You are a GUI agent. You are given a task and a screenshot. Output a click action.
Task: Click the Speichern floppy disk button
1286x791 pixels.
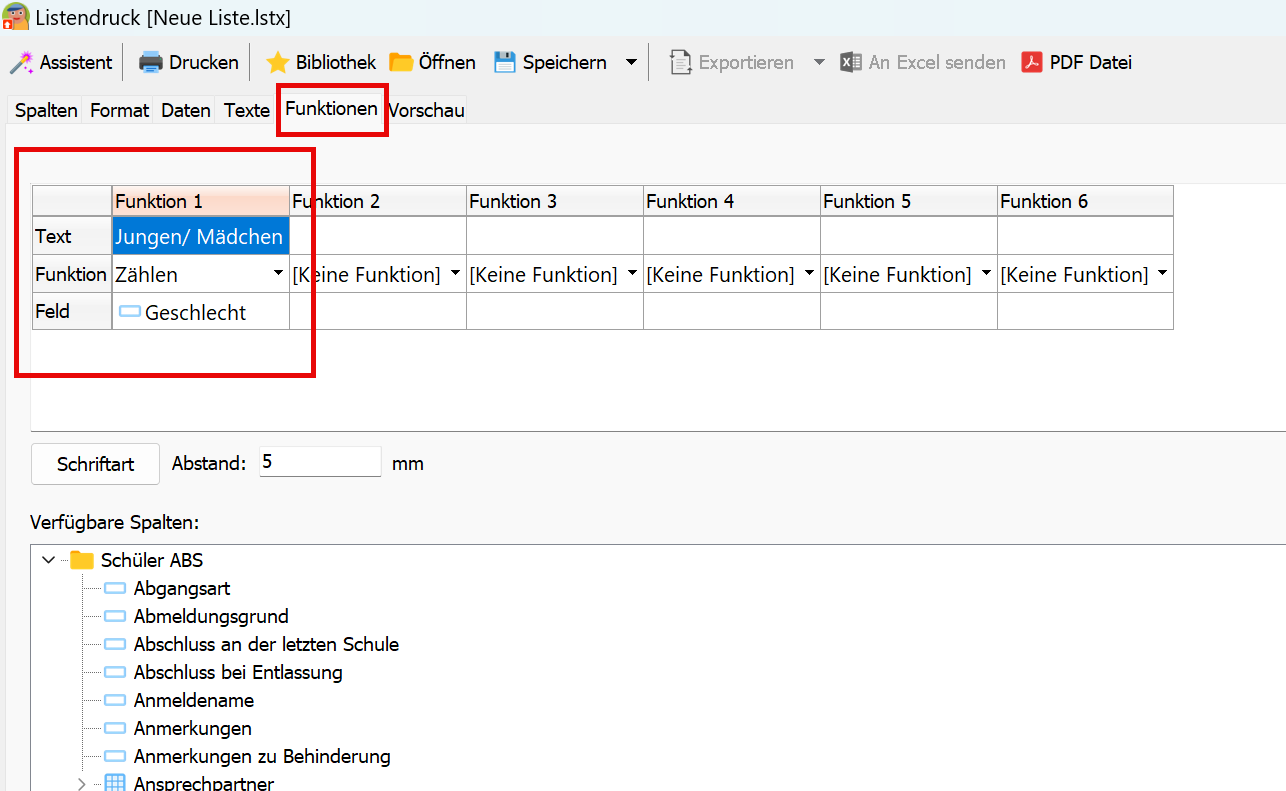point(550,62)
